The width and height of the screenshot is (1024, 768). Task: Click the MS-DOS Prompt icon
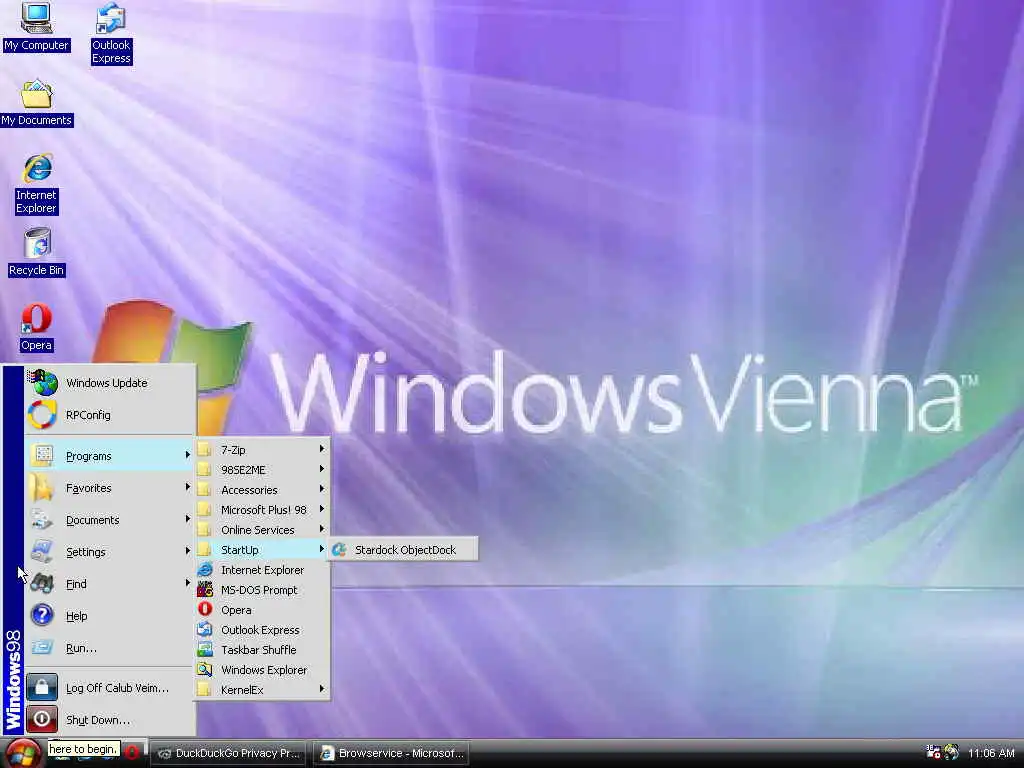coord(205,590)
